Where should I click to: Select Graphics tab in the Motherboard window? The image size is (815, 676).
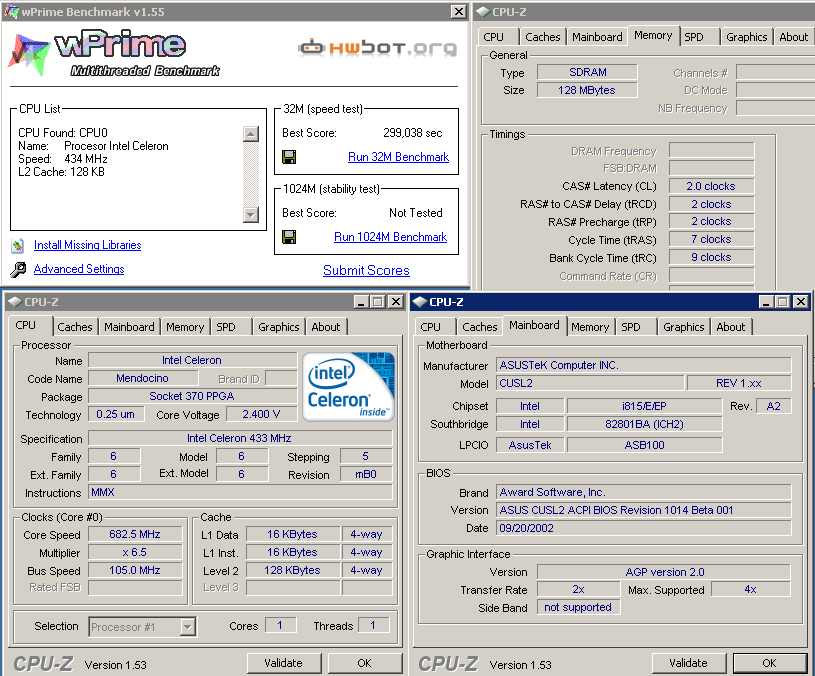[x=683, y=327]
